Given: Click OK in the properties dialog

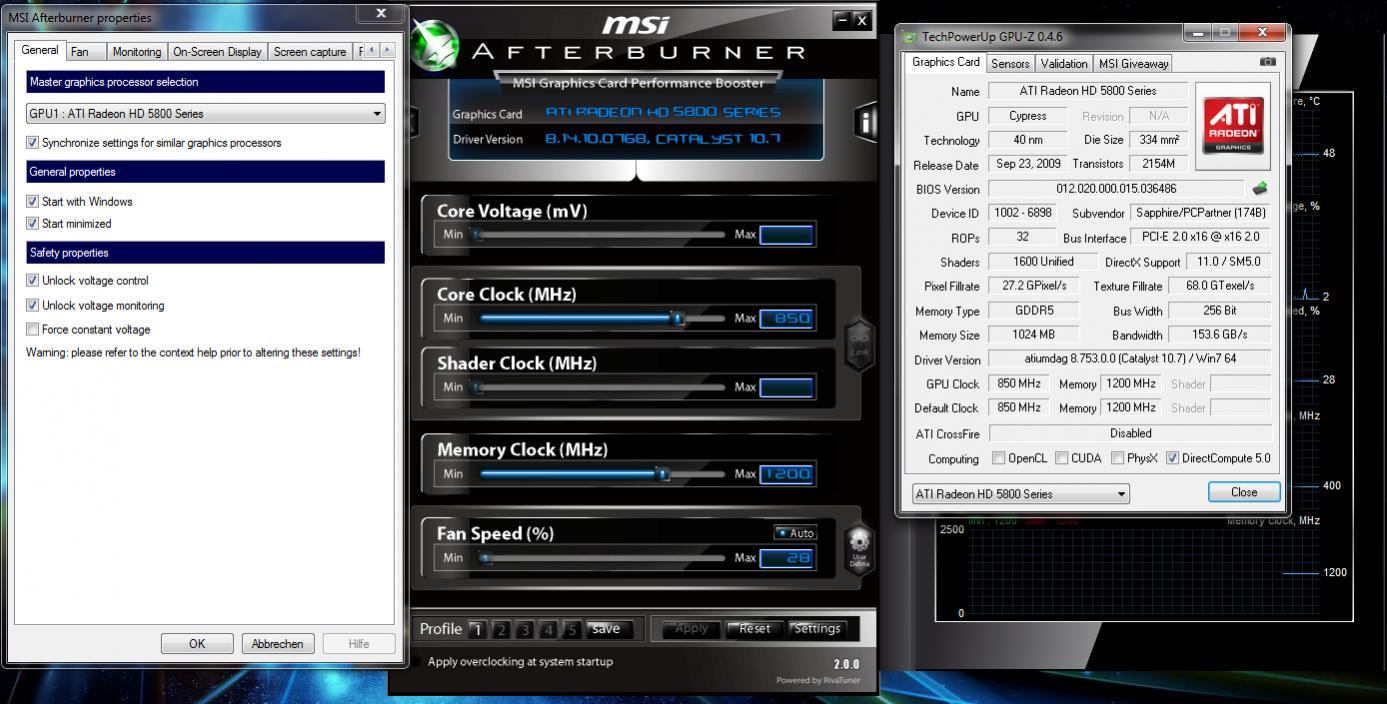Looking at the screenshot, I should coord(197,644).
